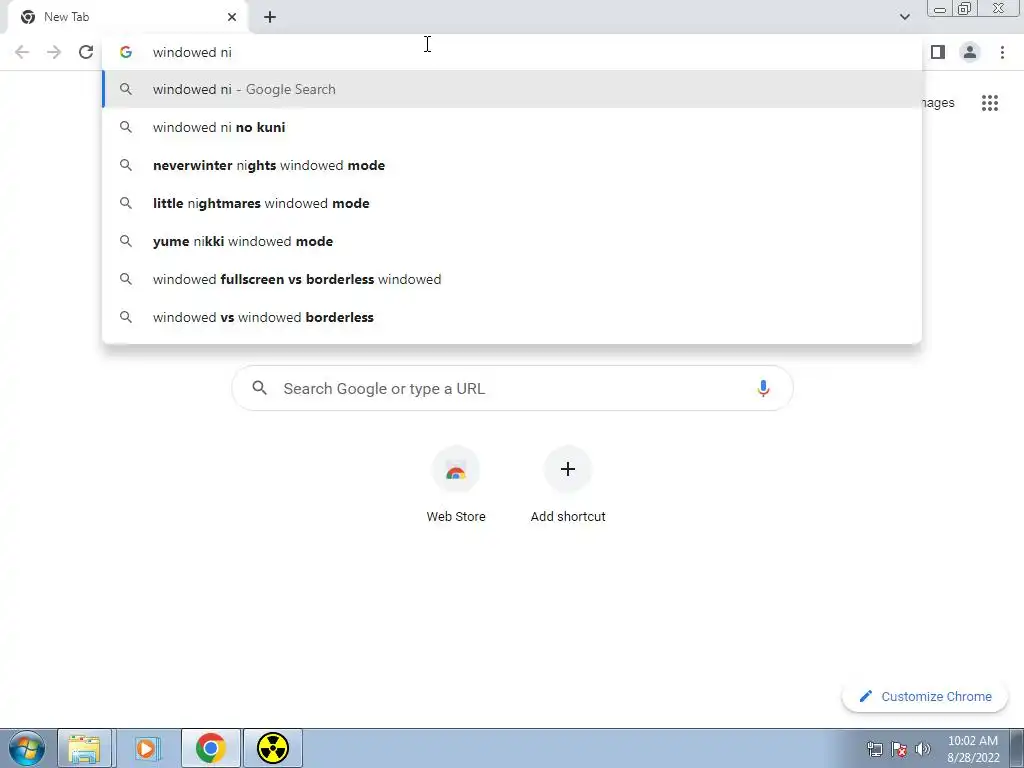Start voice search with the microphone icon

(763, 389)
